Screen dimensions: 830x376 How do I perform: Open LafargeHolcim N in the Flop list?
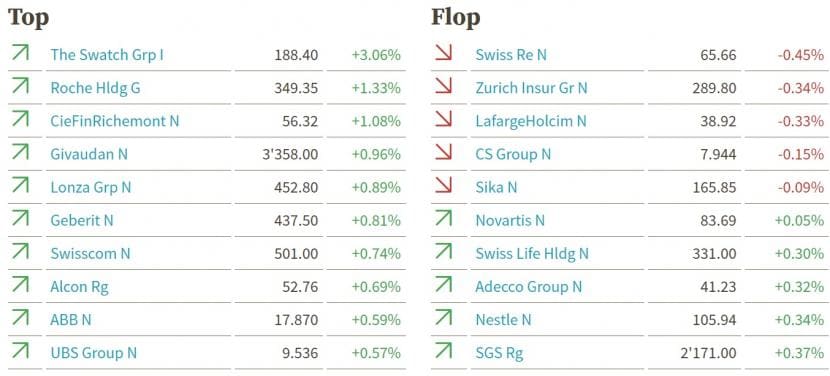tap(531, 121)
